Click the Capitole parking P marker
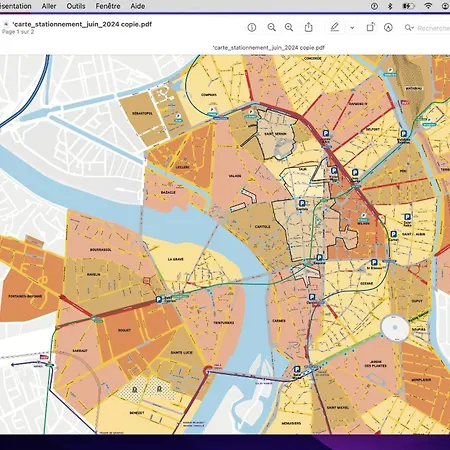 [302, 203]
